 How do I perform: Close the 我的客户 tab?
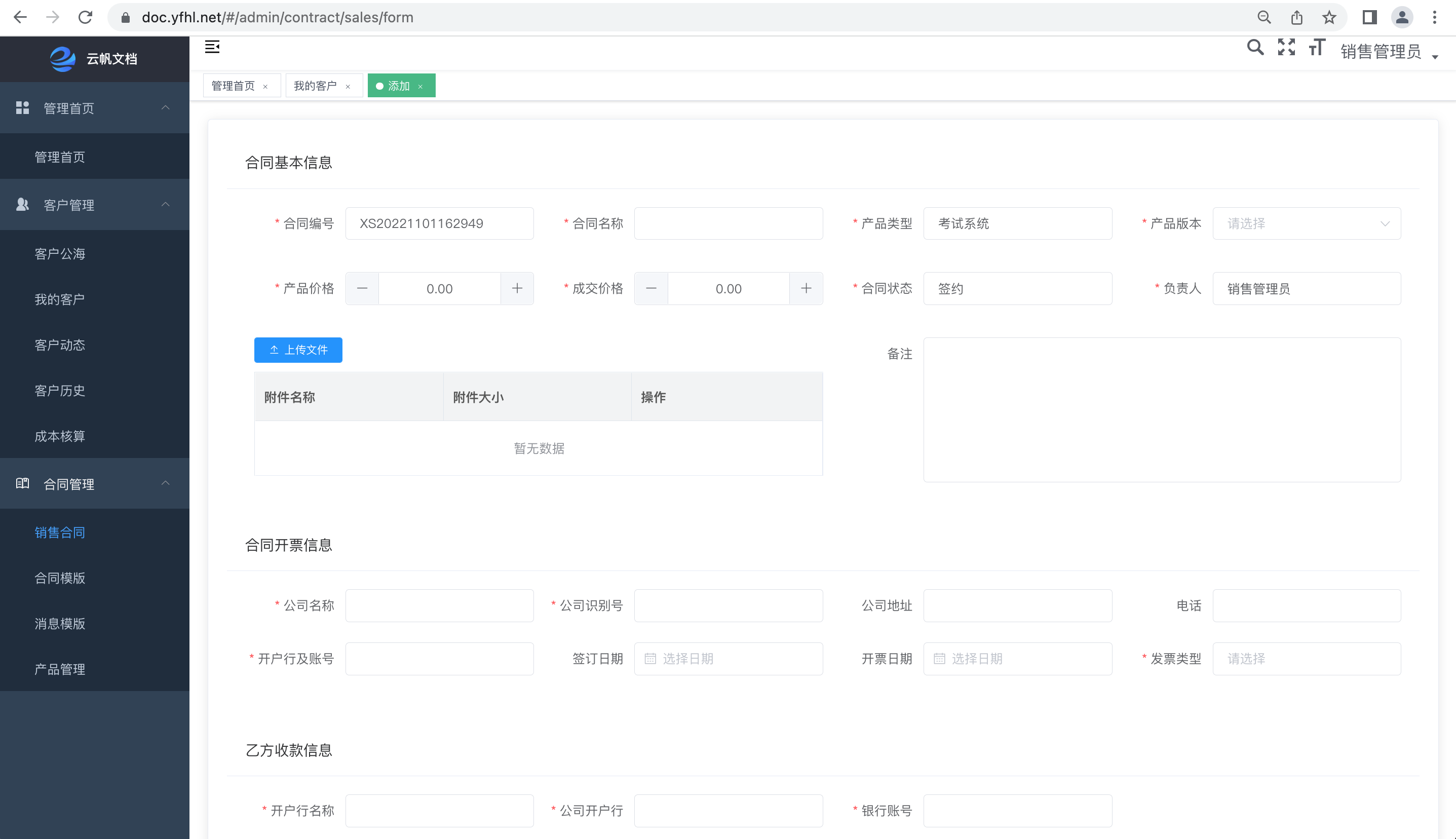(x=348, y=87)
